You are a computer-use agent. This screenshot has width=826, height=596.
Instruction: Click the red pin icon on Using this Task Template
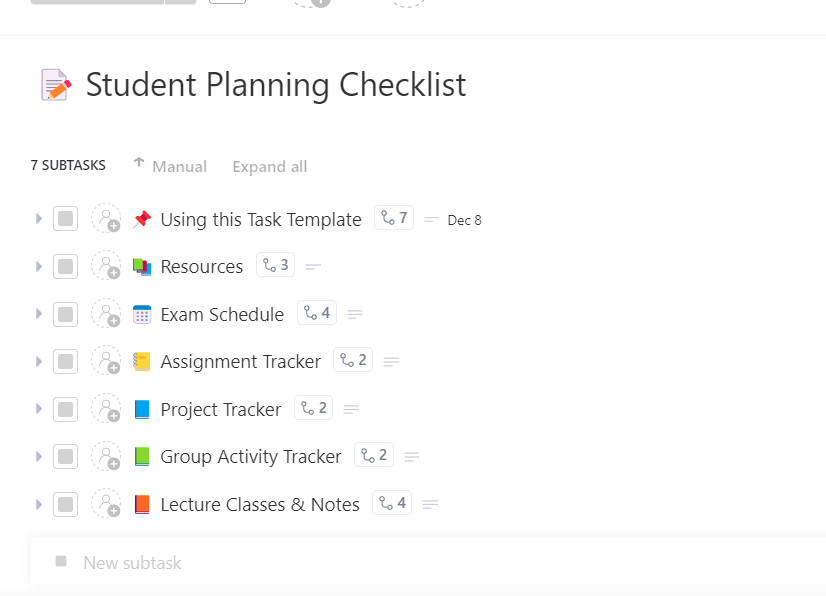141,219
